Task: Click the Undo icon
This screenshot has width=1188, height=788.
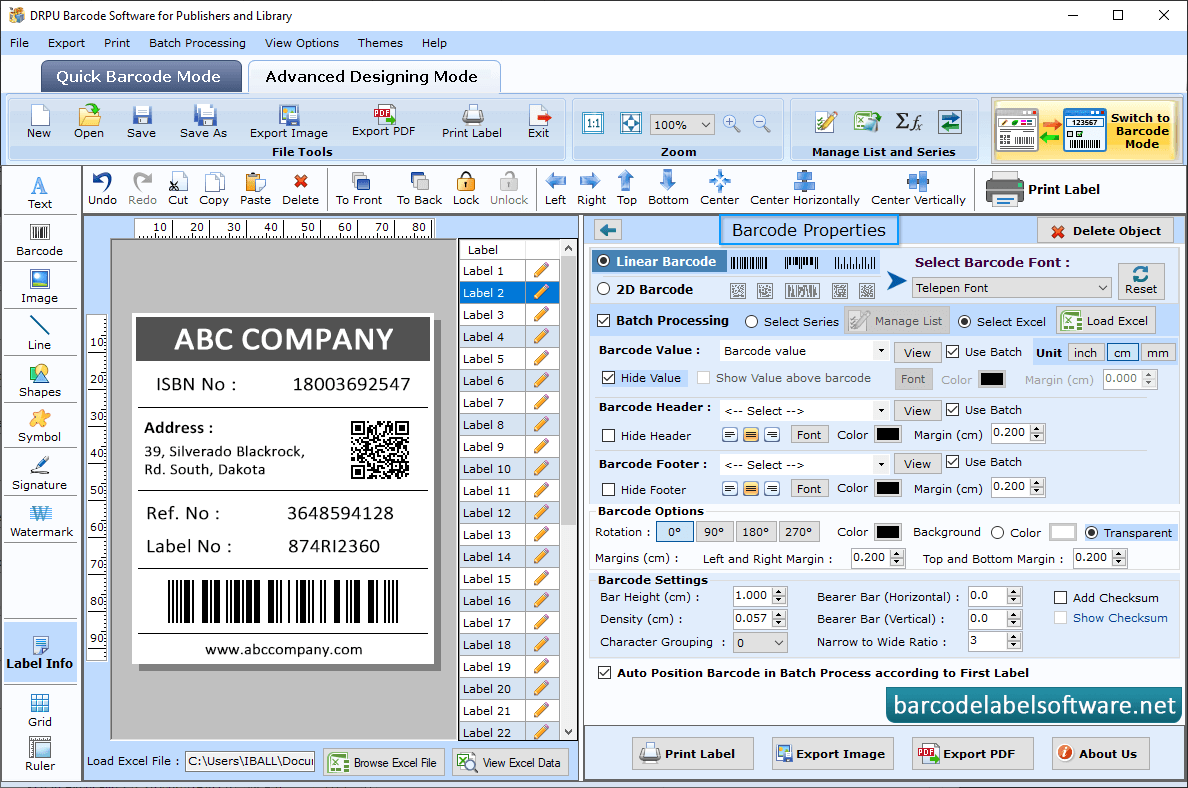Action: point(102,189)
